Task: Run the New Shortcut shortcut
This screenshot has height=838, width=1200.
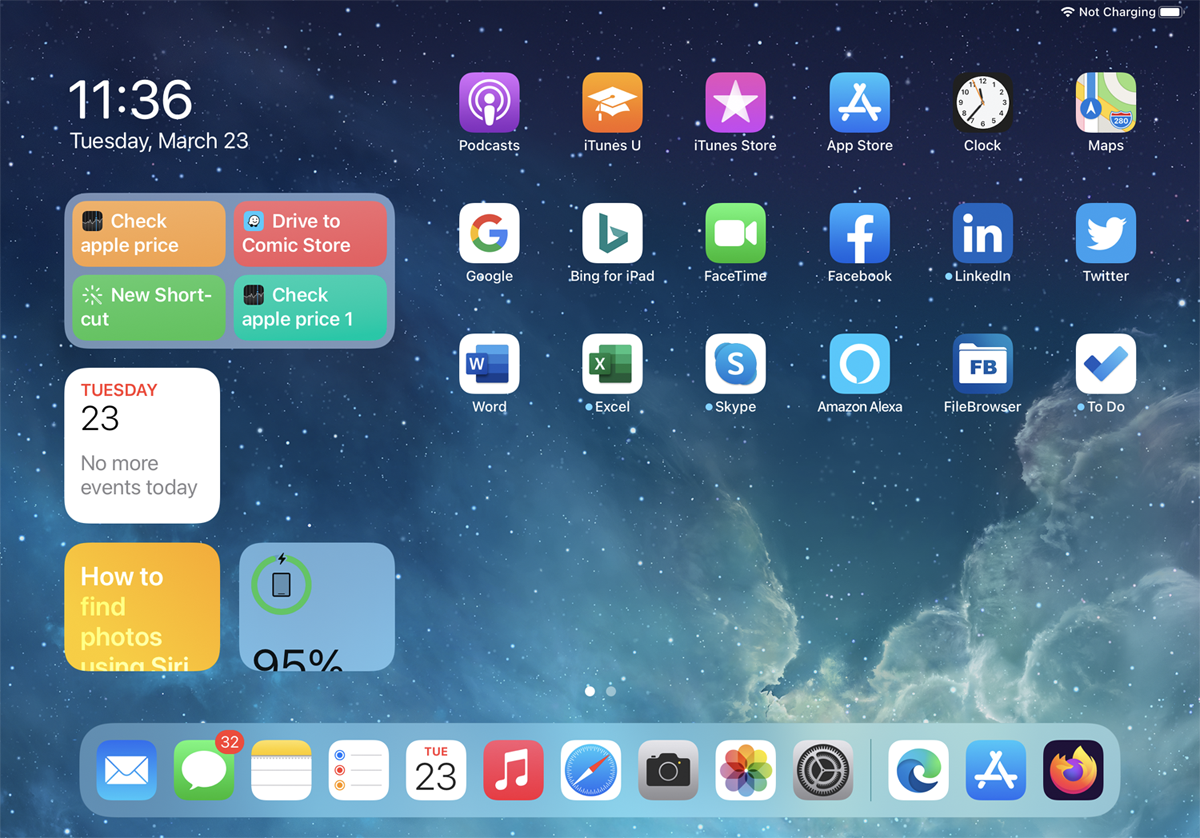Action: point(149,308)
